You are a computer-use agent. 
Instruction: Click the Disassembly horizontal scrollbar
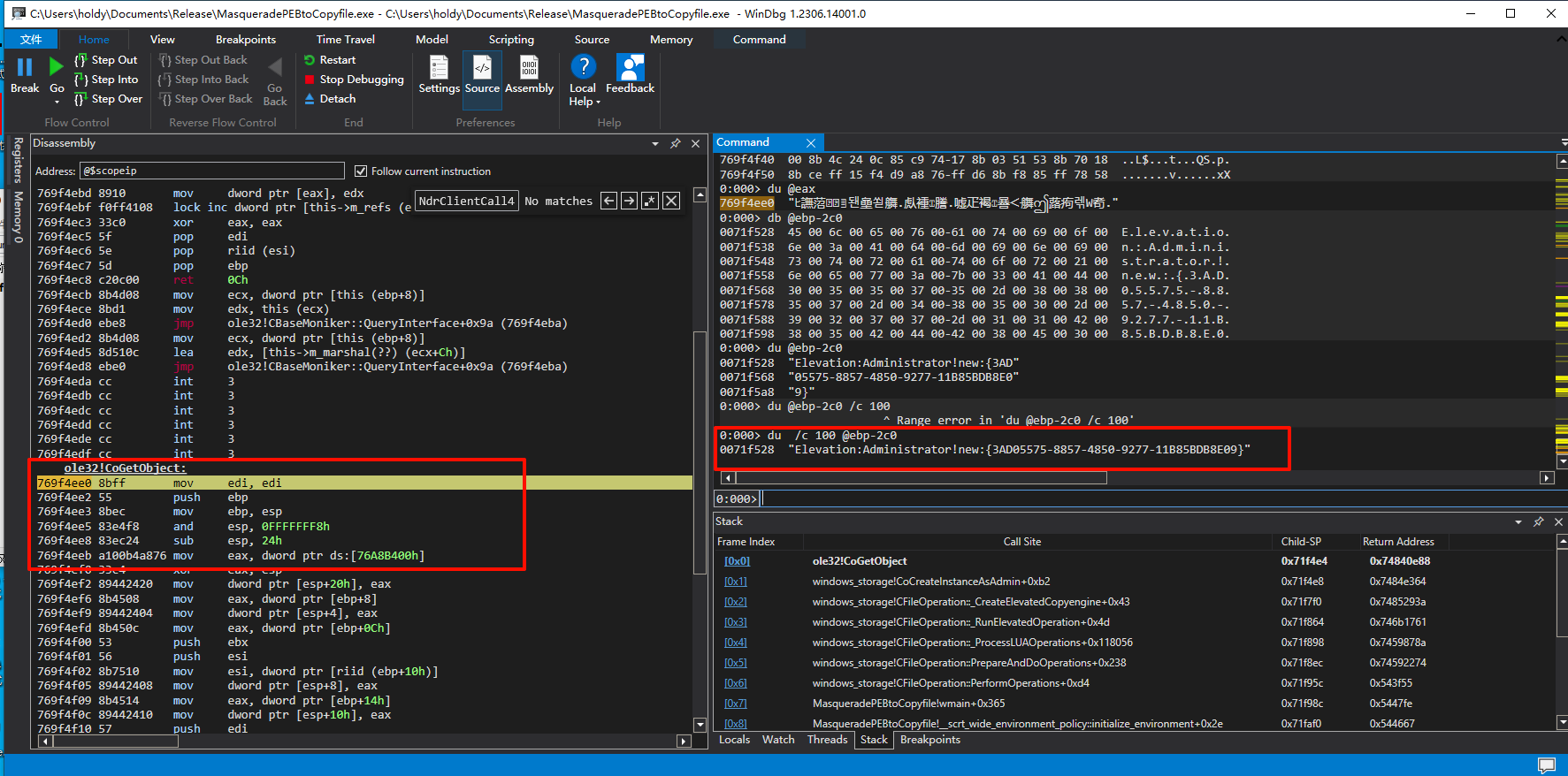point(365,741)
